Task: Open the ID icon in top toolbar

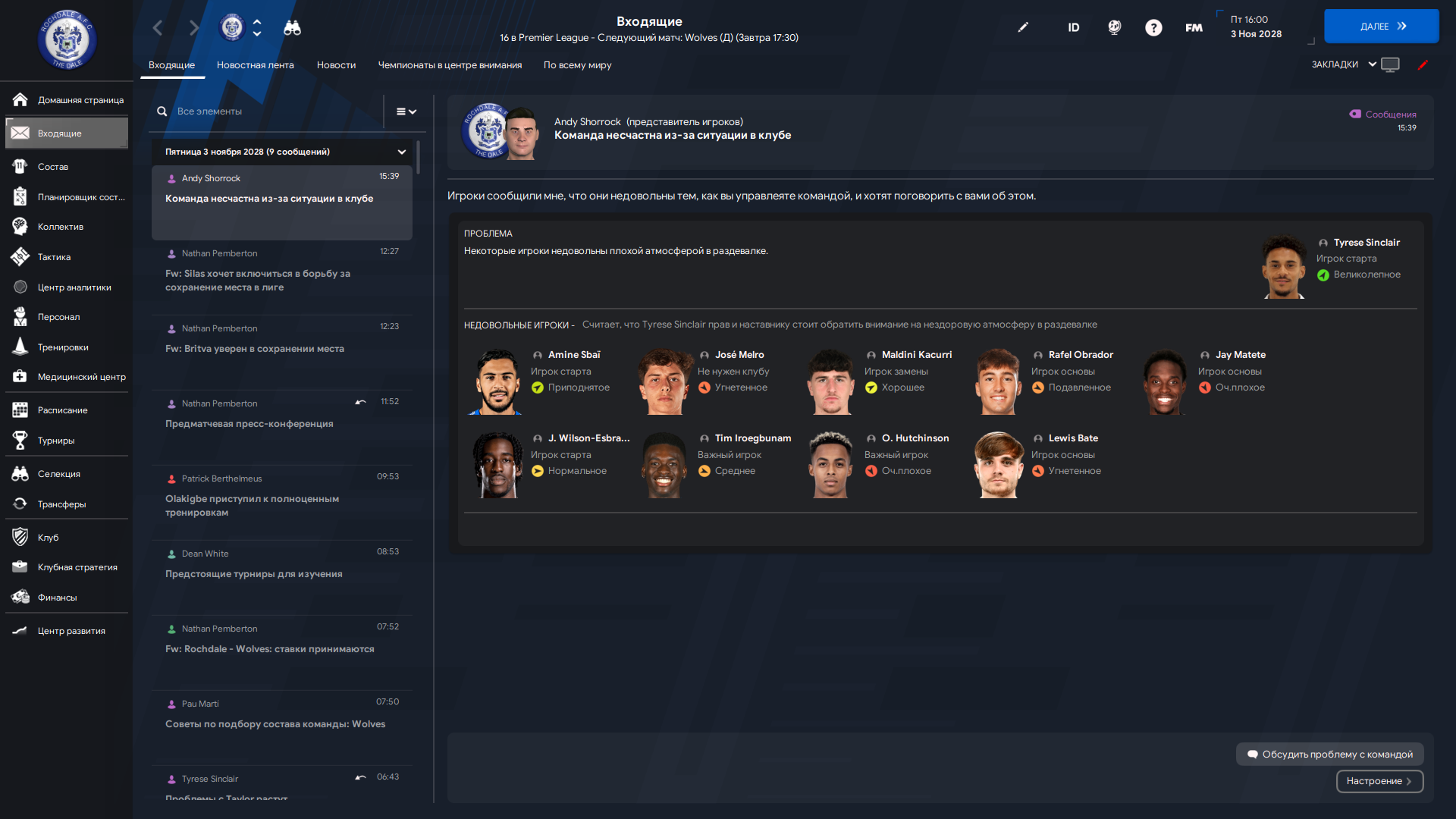Action: [x=1074, y=27]
